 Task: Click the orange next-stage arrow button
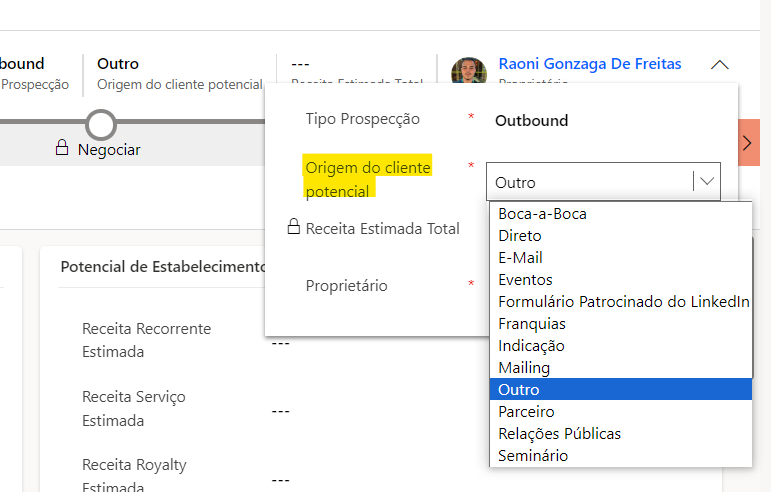click(x=748, y=143)
